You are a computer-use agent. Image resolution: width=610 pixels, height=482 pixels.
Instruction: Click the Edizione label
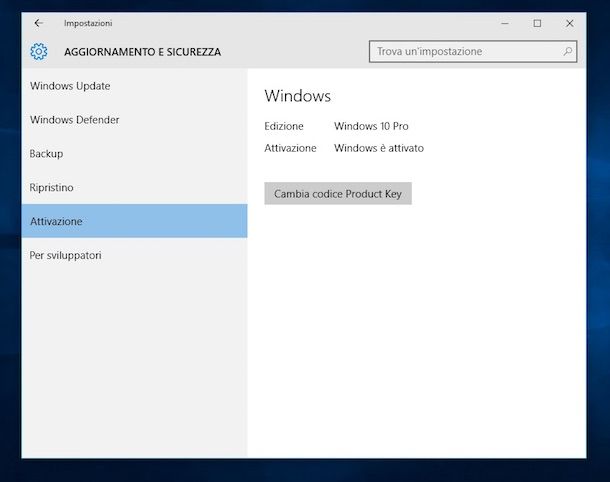[x=284, y=126]
